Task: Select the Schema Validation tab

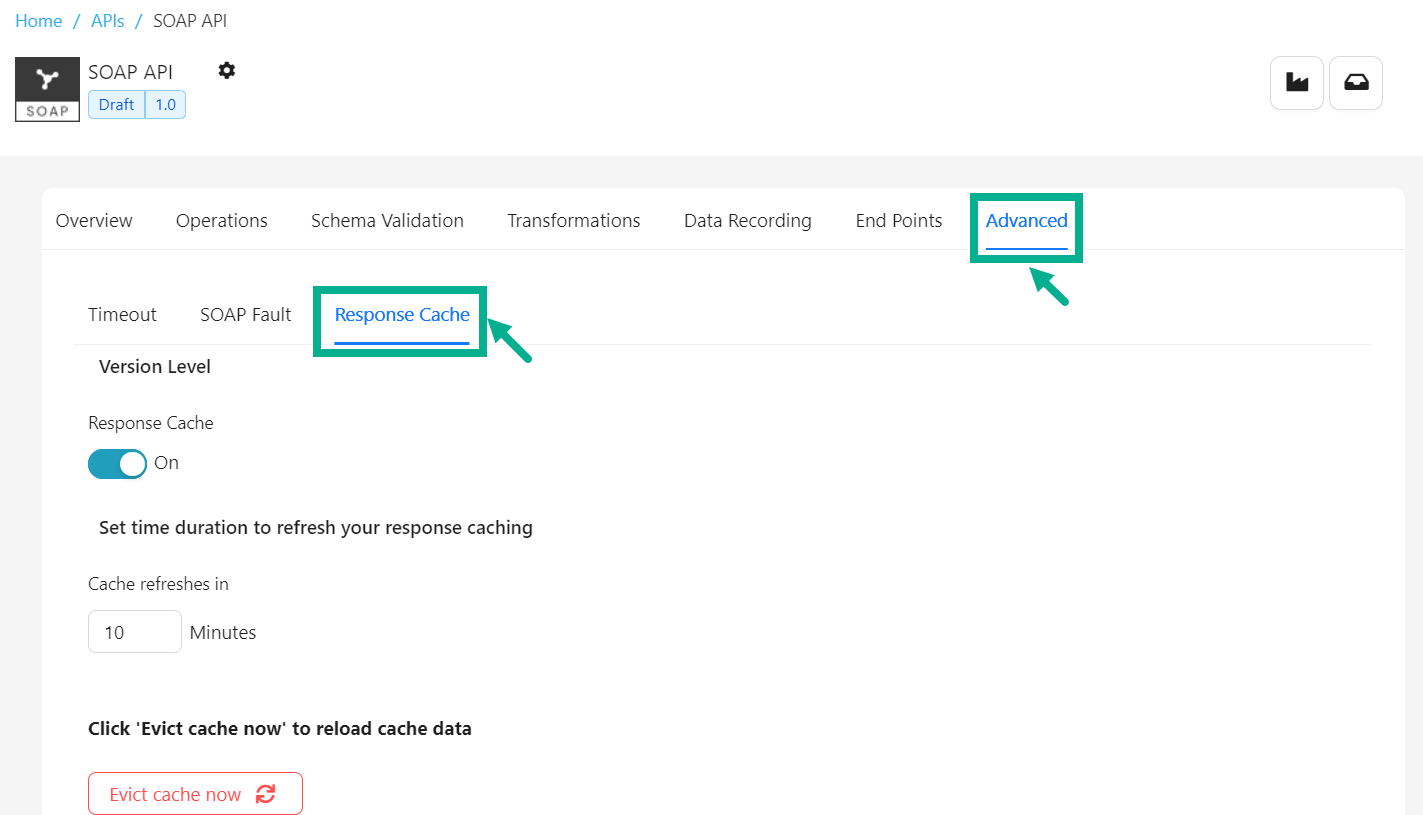Action: [387, 221]
